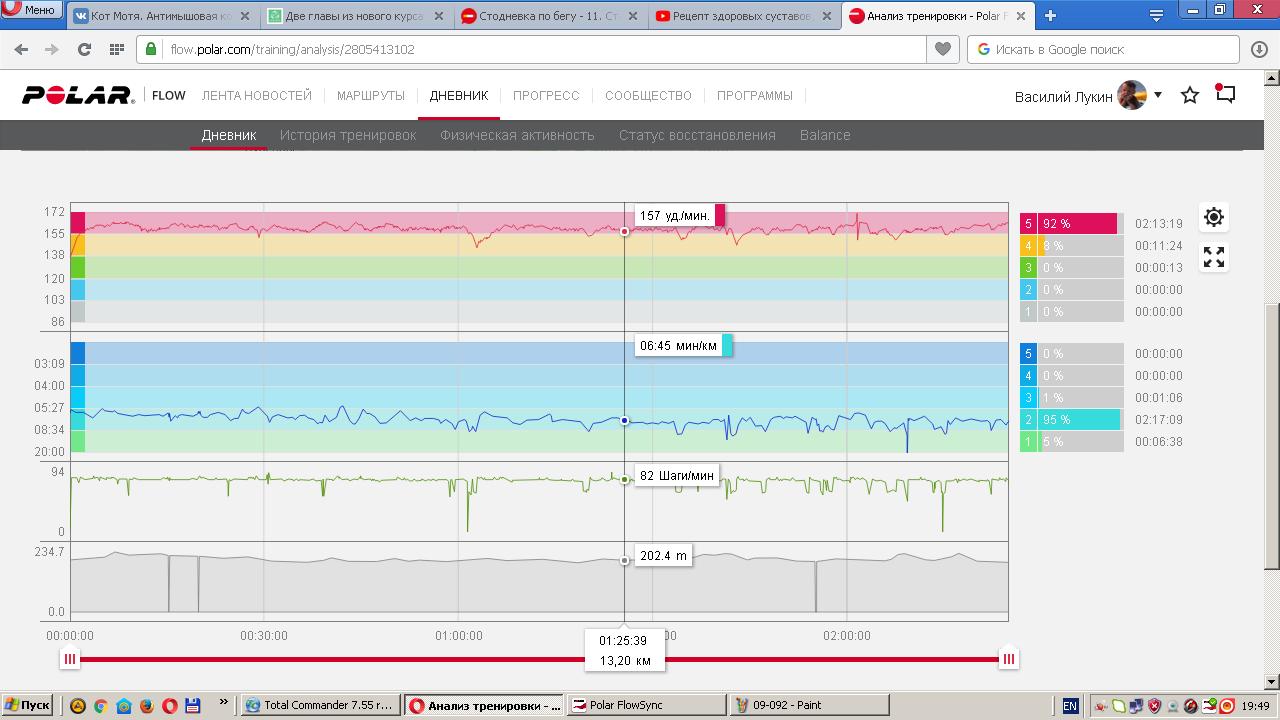Screen dimensions: 1280x720
Task: Click the favorites star icon
Action: click(x=1189, y=95)
